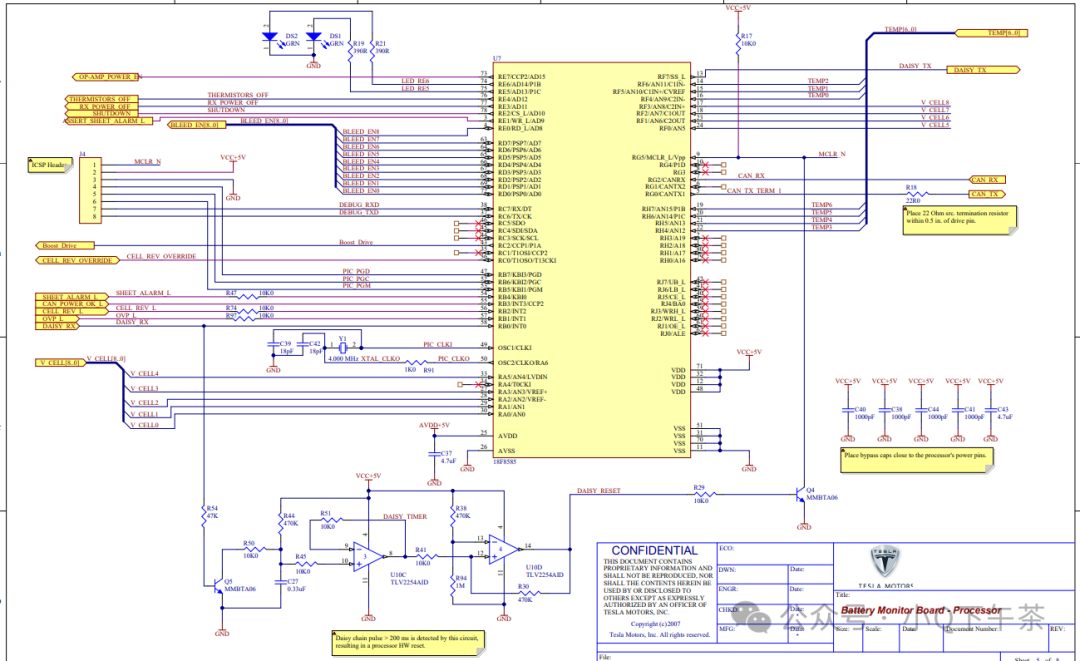Click the PIC_CLKI net label
The image size is (1080, 661).
(437, 344)
